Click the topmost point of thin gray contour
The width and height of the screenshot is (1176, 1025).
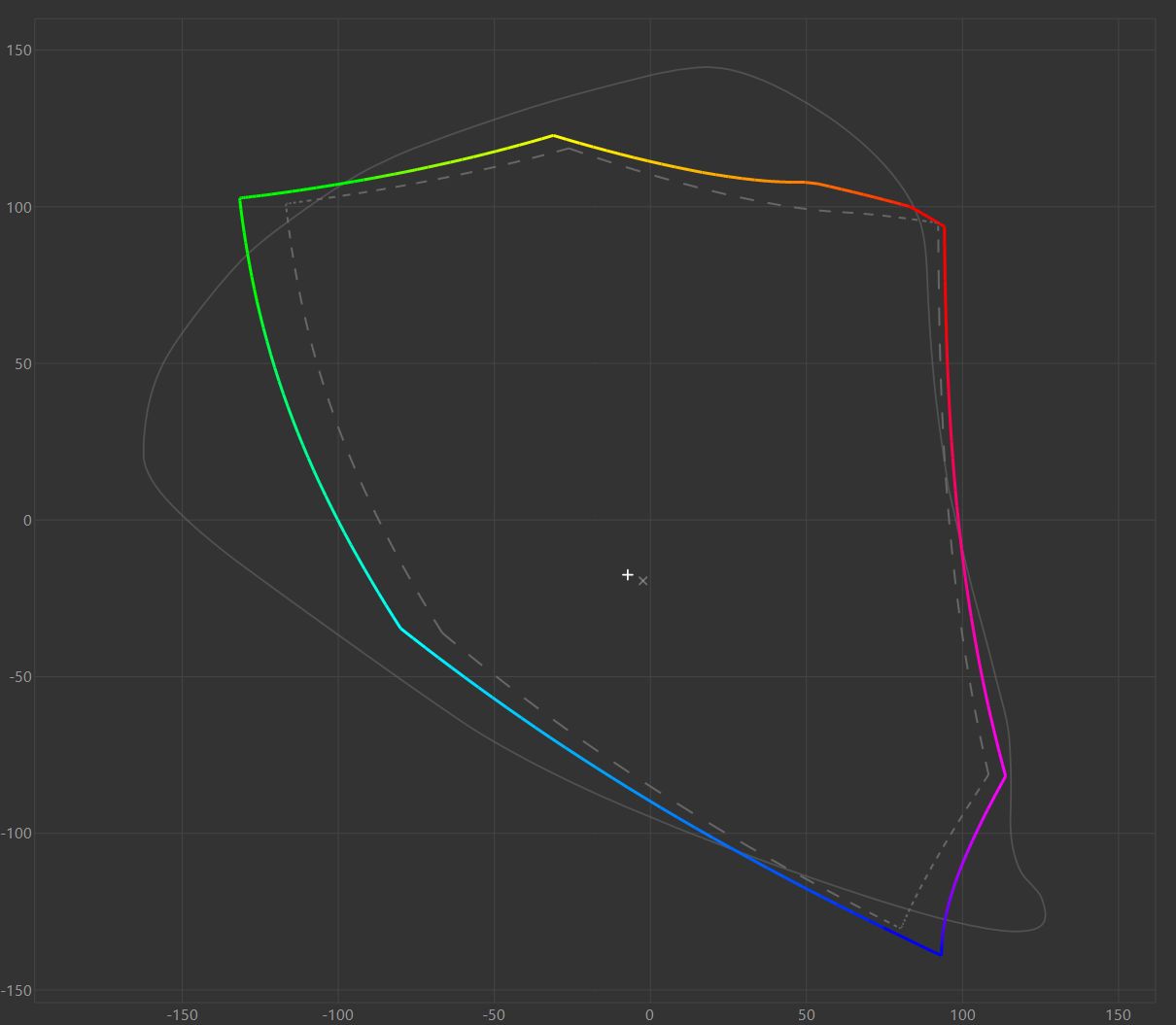(x=707, y=67)
